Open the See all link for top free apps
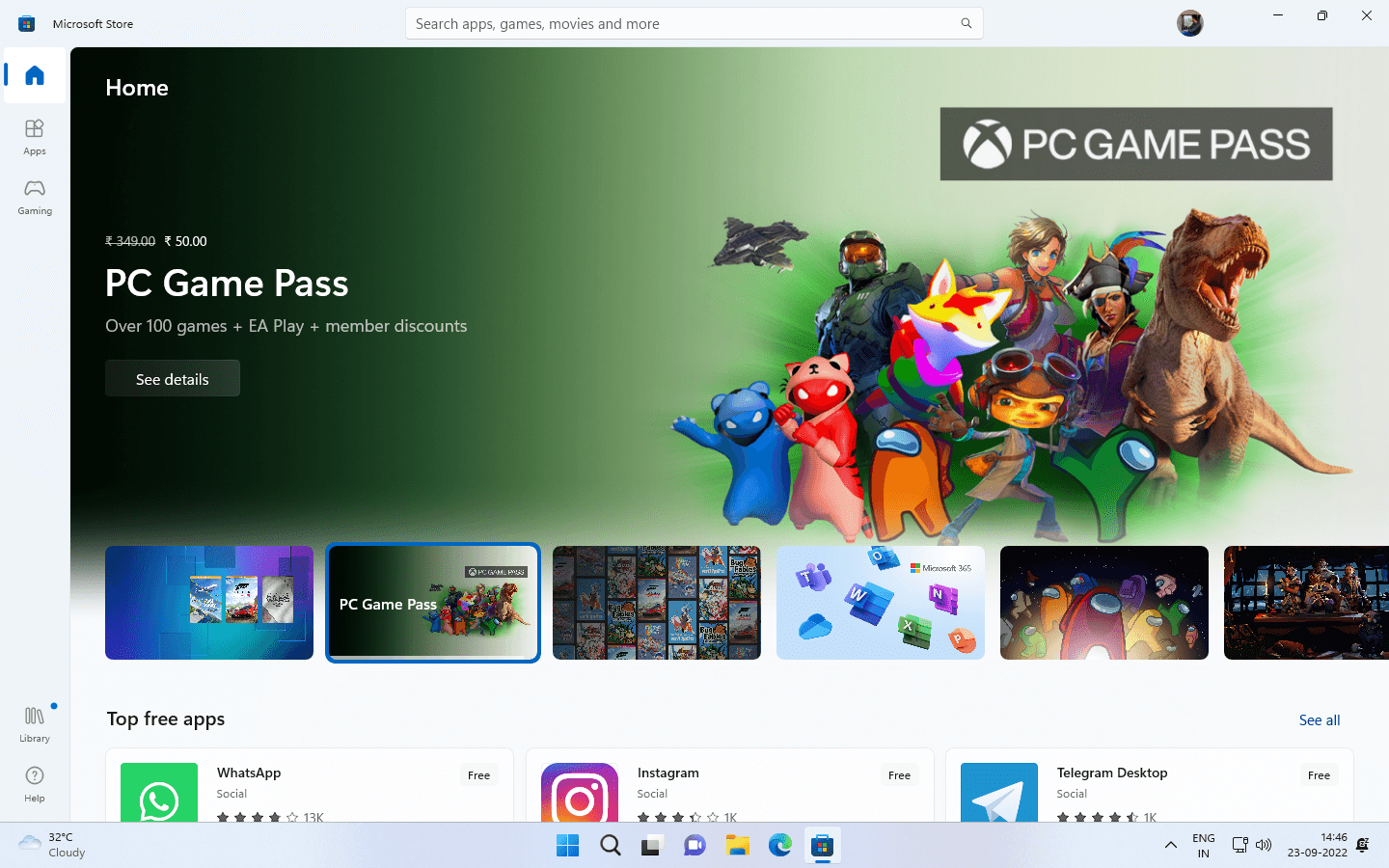Viewport: 1389px width, 868px height. point(1320,719)
